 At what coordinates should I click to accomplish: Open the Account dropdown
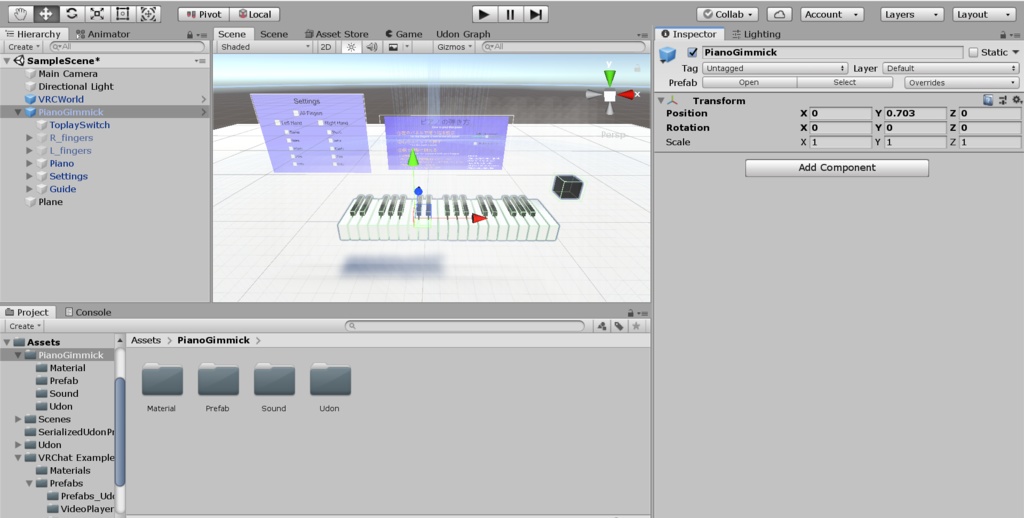click(x=831, y=14)
